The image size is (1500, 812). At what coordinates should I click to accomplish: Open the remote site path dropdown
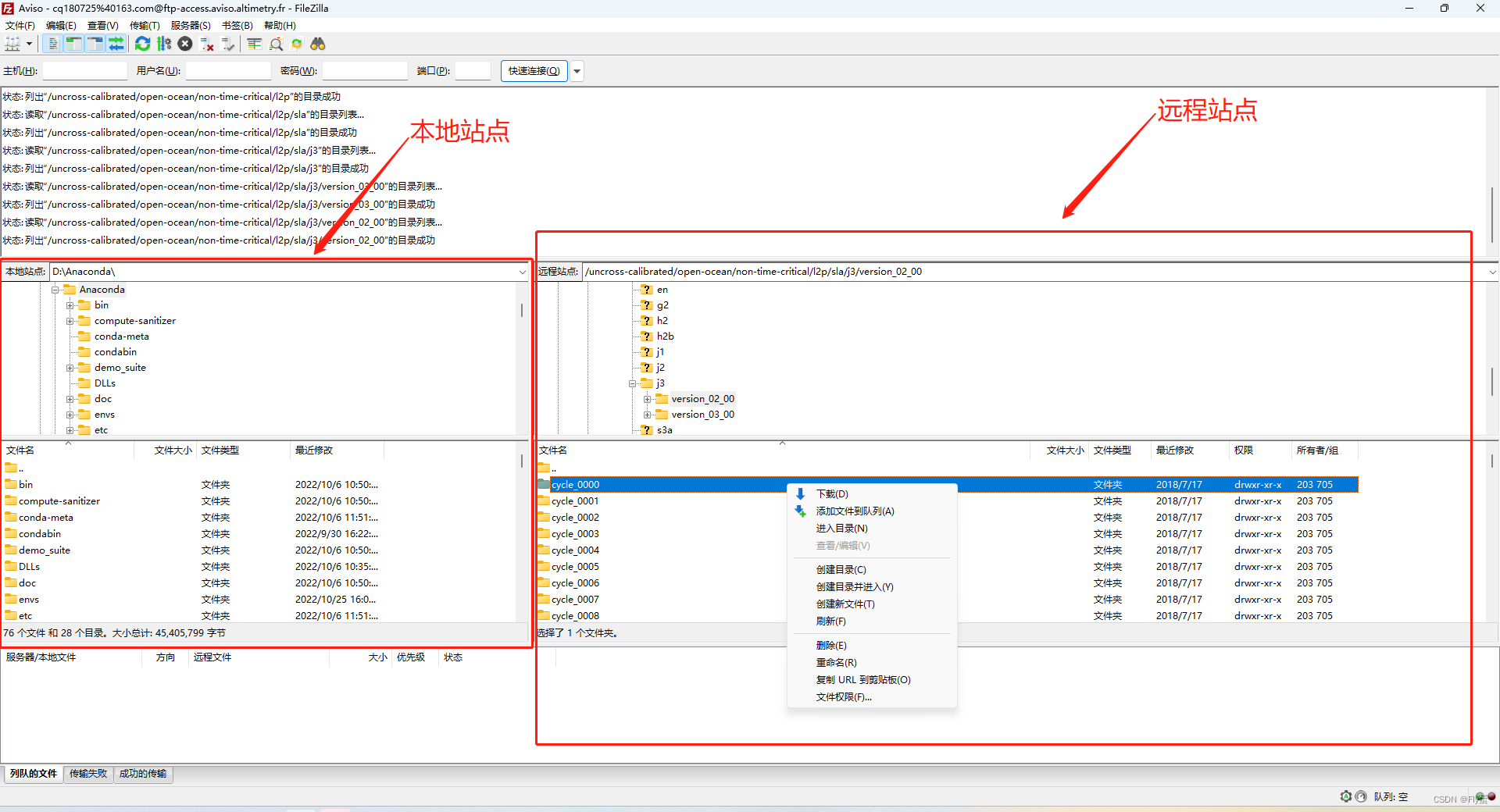coord(1492,272)
